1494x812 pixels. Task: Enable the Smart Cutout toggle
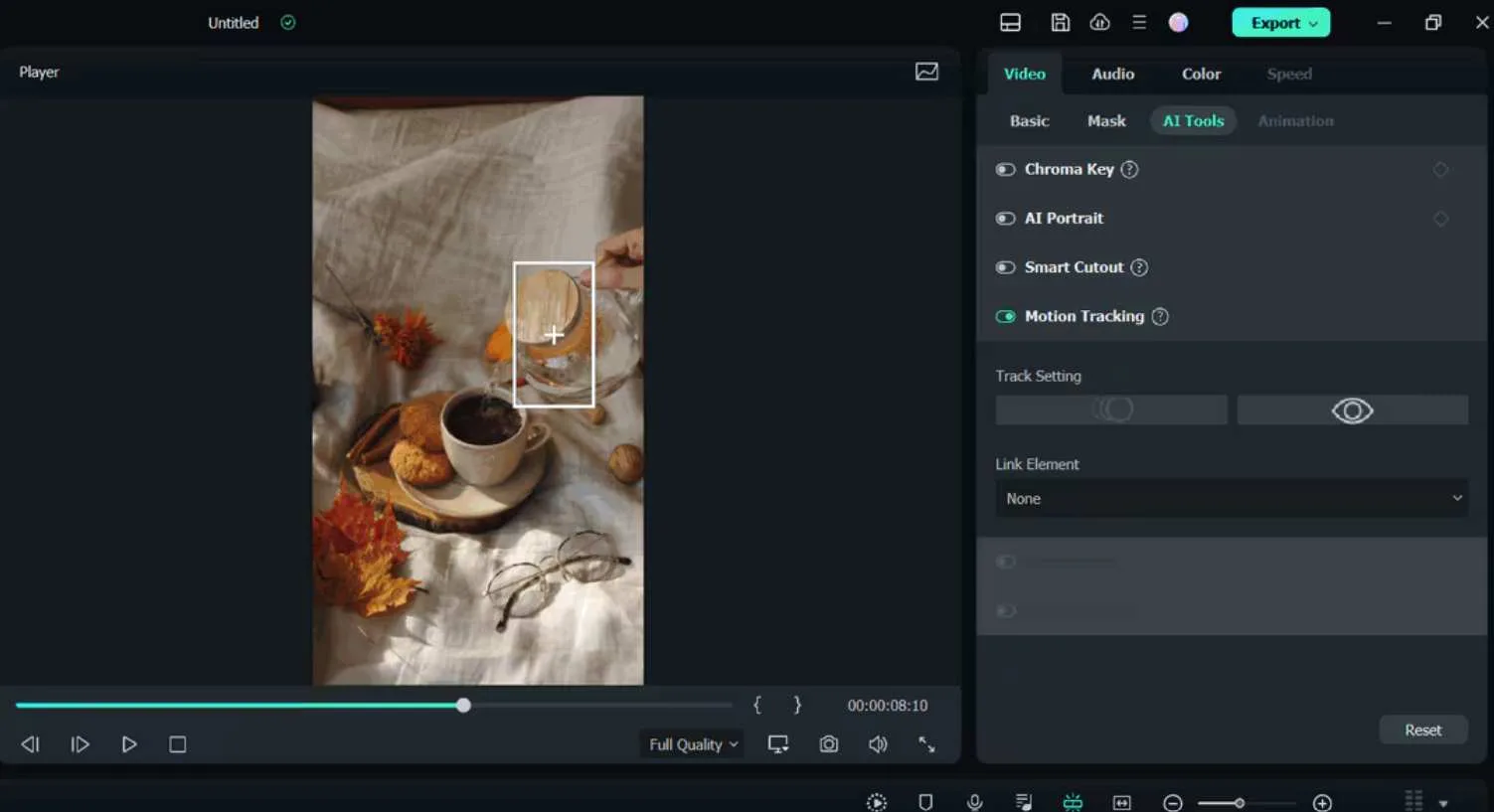click(x=1006, y=267)
